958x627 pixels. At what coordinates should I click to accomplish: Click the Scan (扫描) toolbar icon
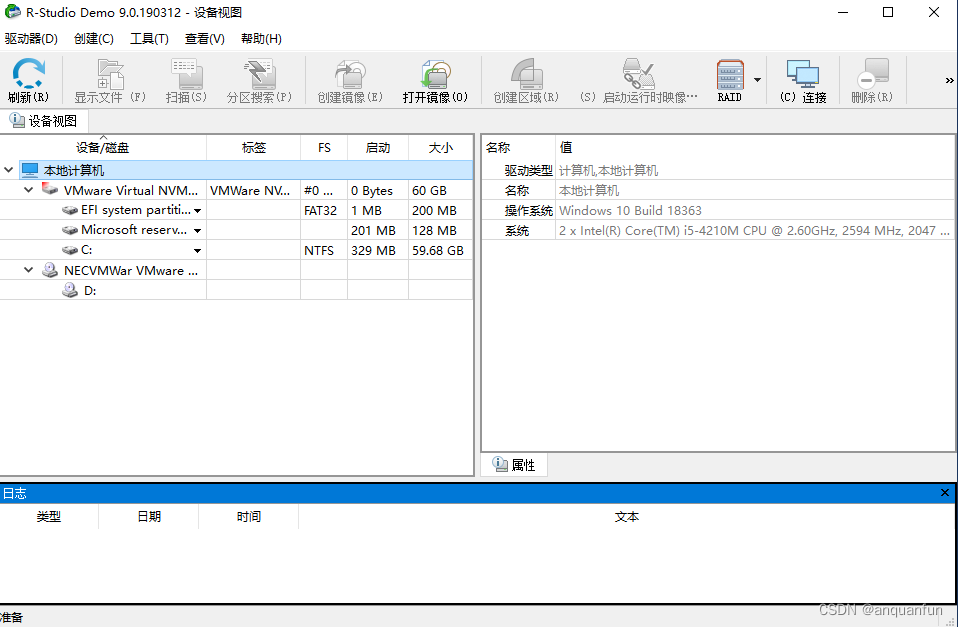(186, 75)
